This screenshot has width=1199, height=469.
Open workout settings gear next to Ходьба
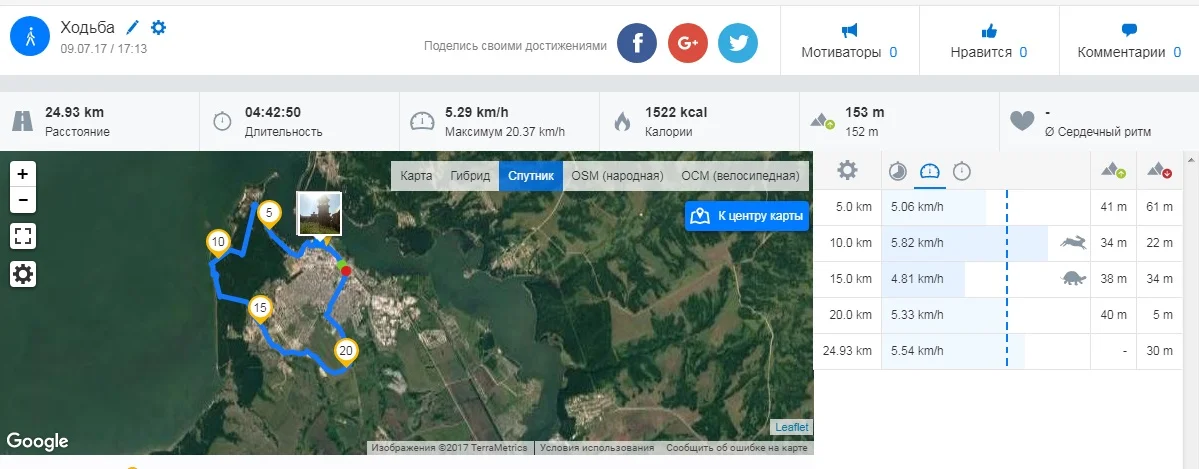[x=158, y=28]
